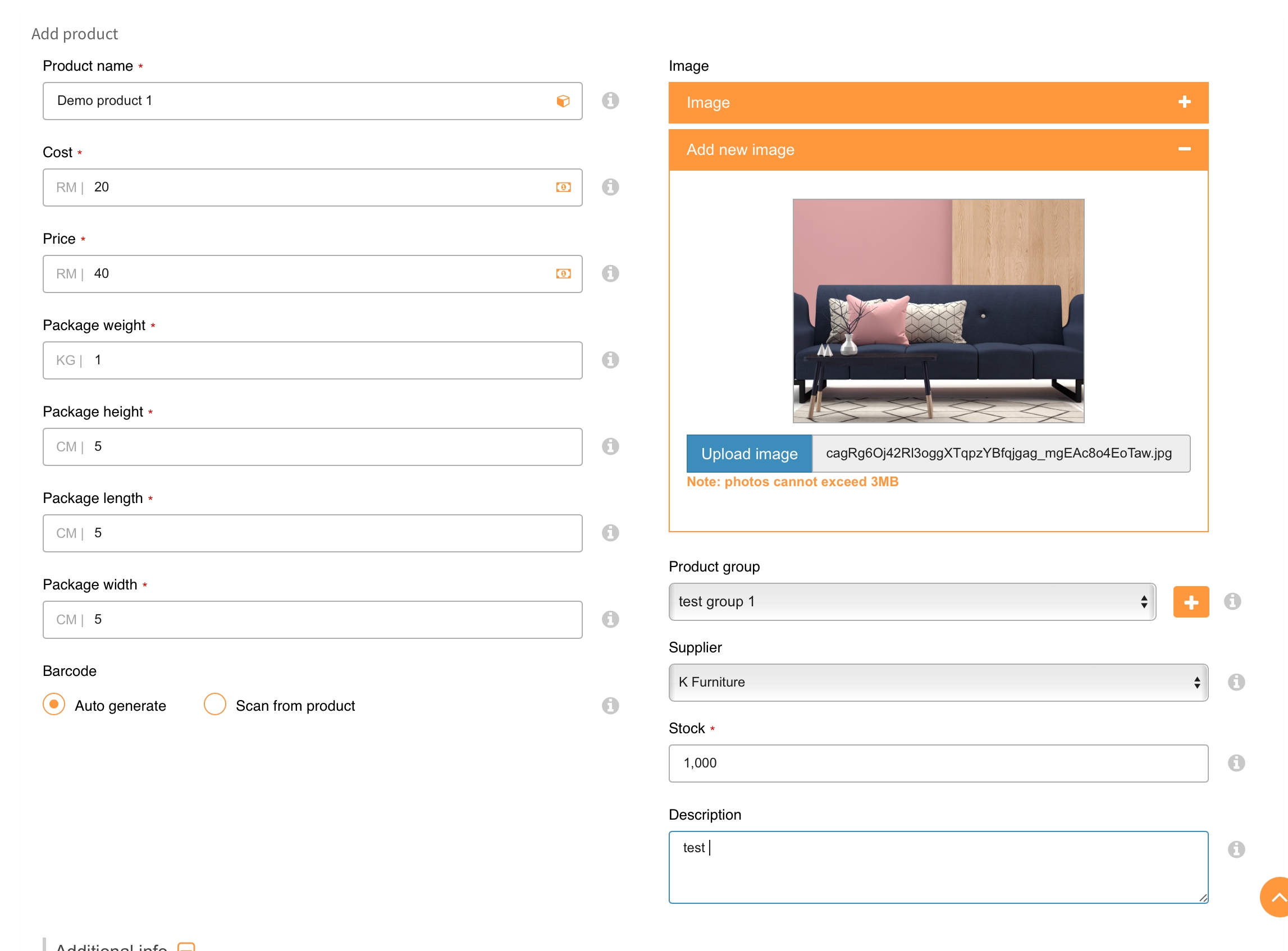The height and width of the screenshot is (951, 1288).
Task: Click the sofa image preview thumbnail
Action: point(937,311)
